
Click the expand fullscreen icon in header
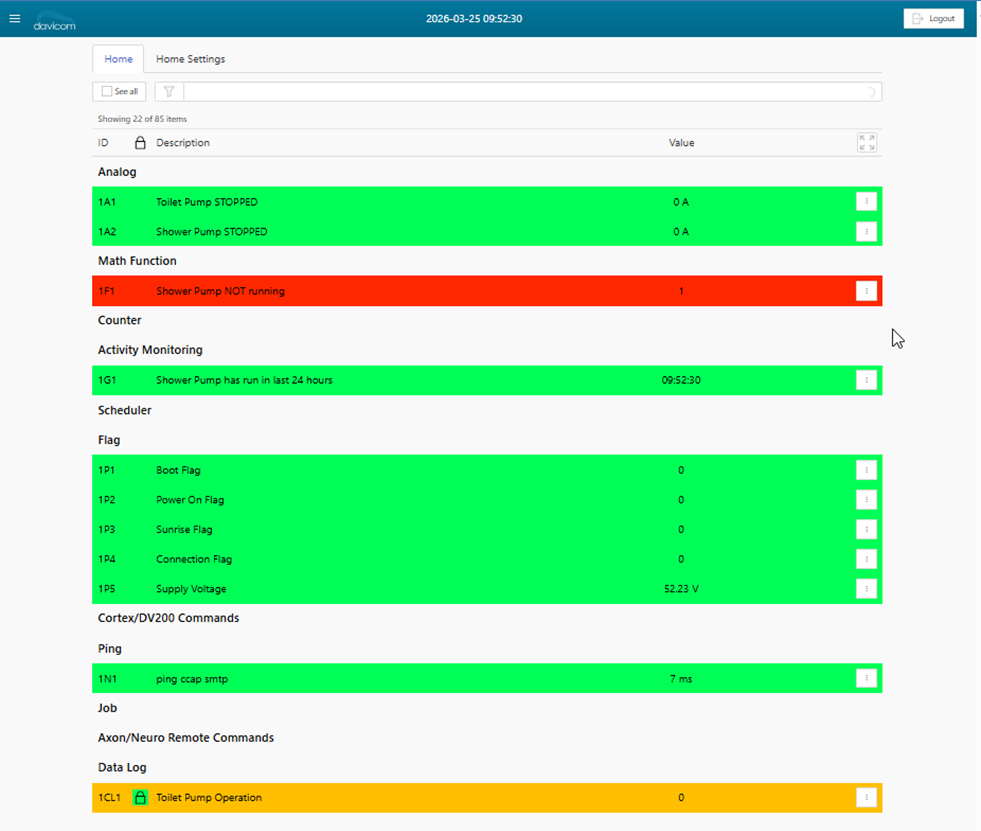click(x=867, y=143)
